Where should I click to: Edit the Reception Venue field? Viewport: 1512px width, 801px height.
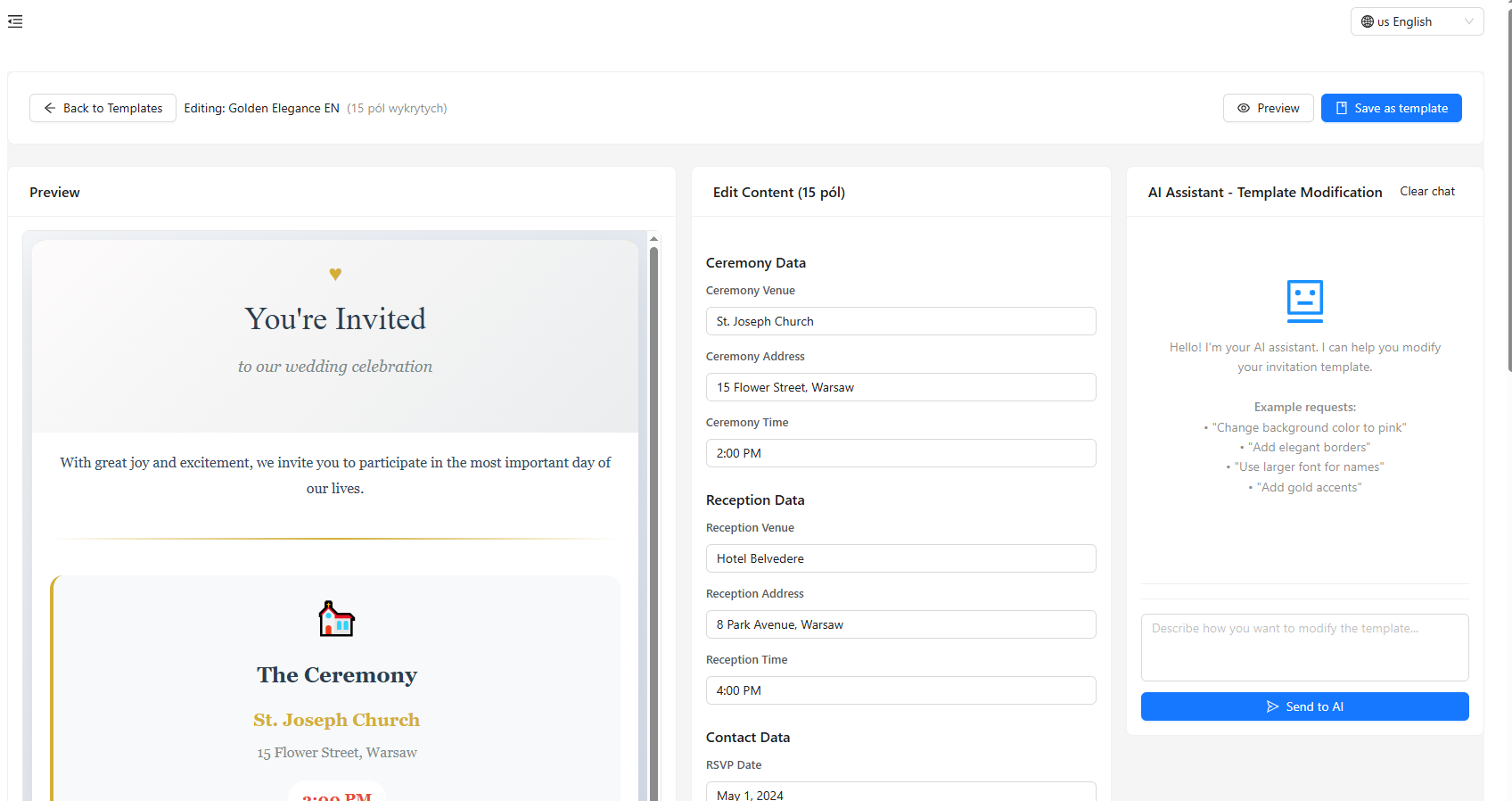(900, 558)
